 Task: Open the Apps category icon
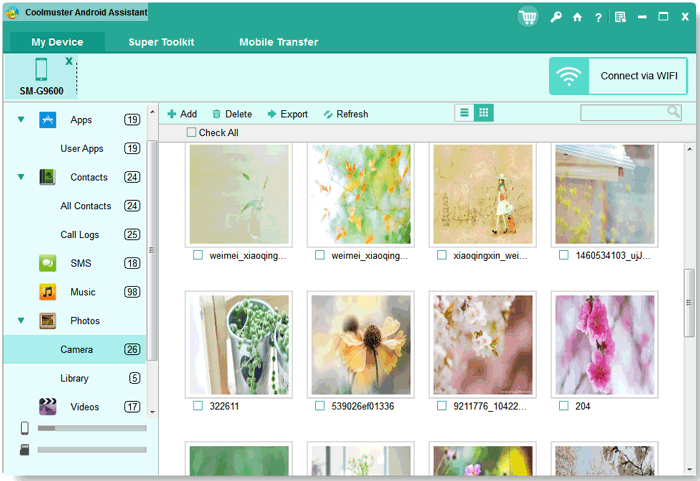click(x=47, y=120)
